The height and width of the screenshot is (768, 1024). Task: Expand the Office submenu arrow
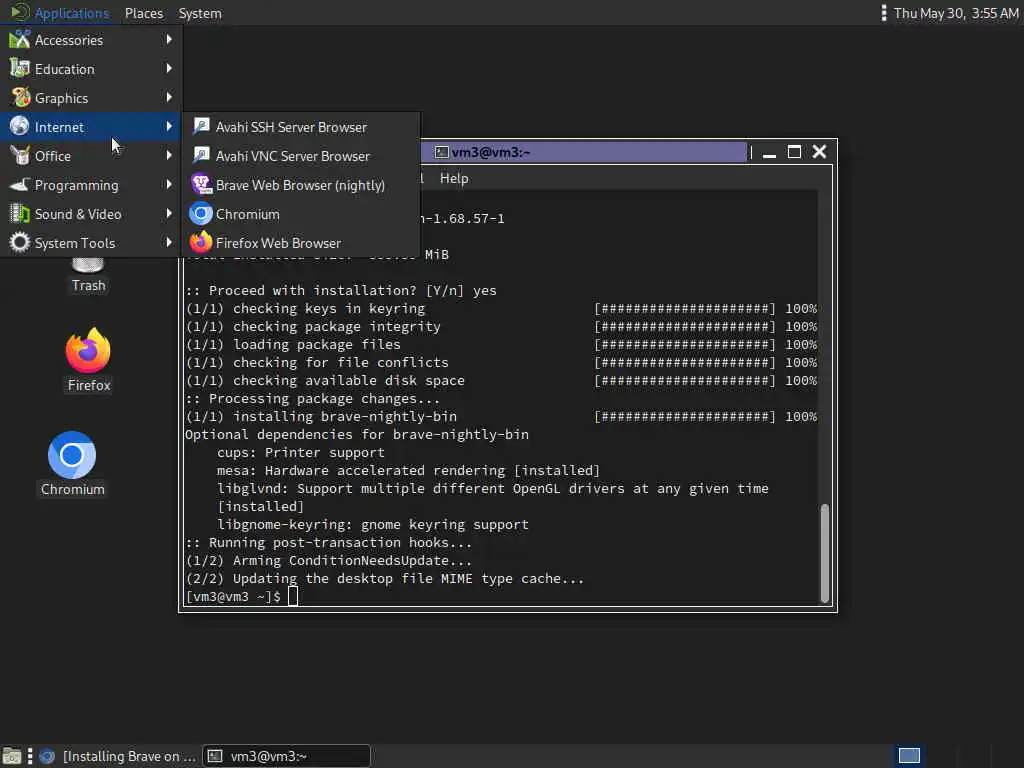169,155
